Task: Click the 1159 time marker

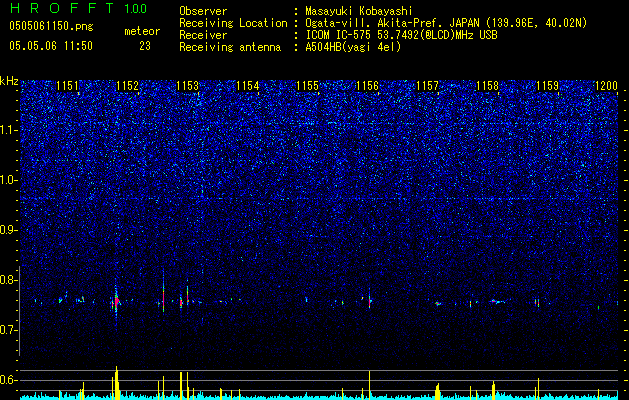Action: point(547,86)
